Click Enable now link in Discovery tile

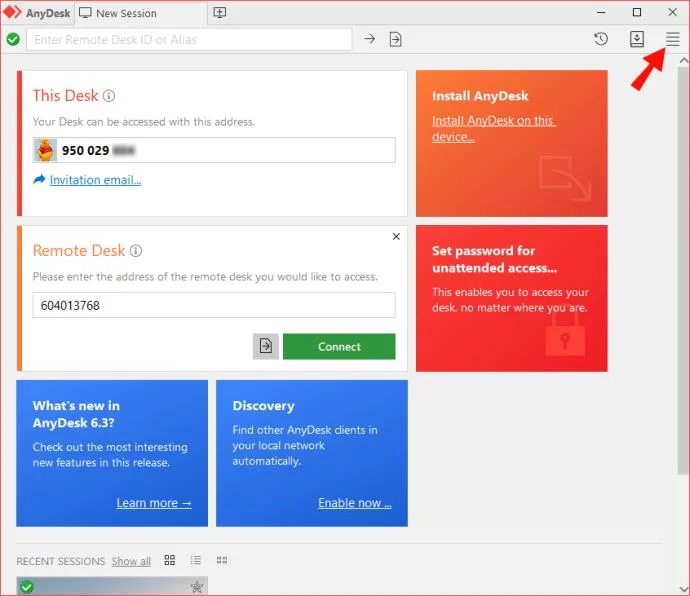(x=355, y=503)
